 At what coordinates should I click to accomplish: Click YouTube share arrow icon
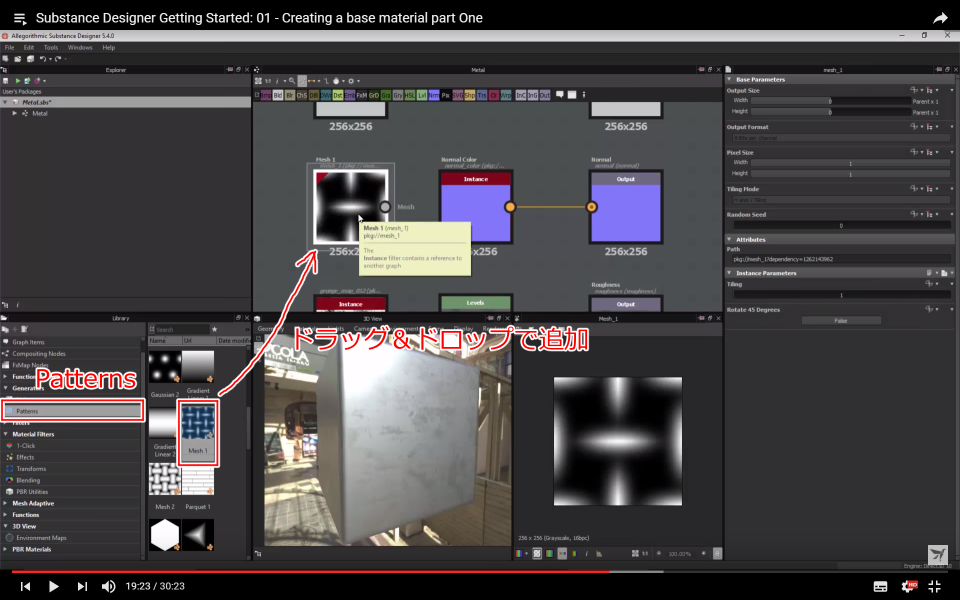[940, 18]
